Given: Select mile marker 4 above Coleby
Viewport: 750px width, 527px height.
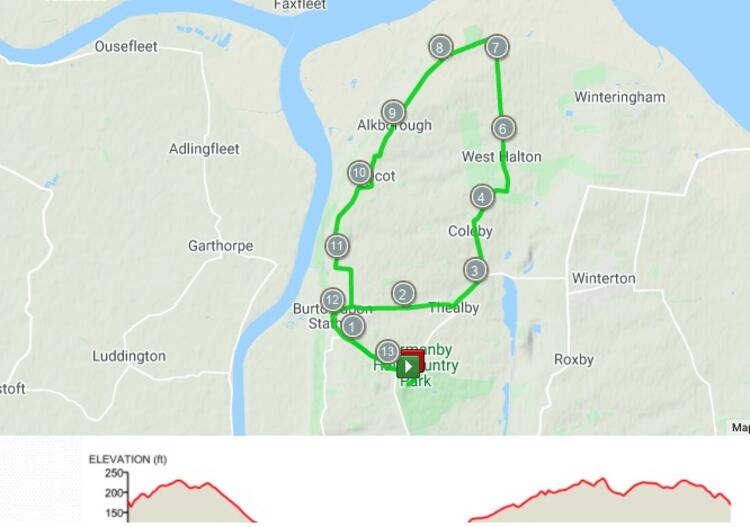Looking at the screenshot, I should coord(482,197).
